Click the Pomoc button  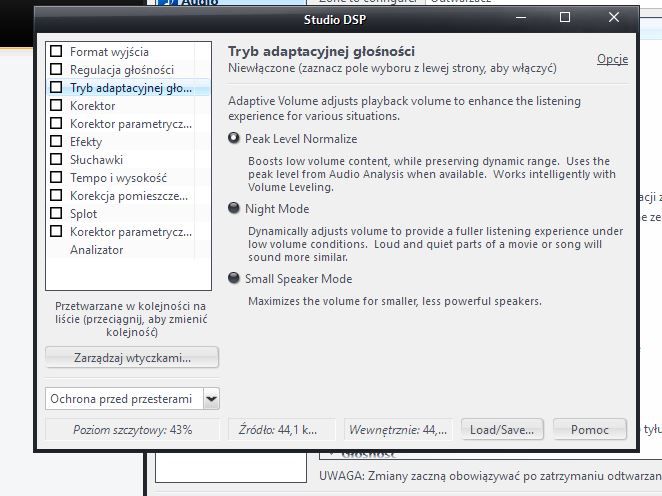(590, 429)
